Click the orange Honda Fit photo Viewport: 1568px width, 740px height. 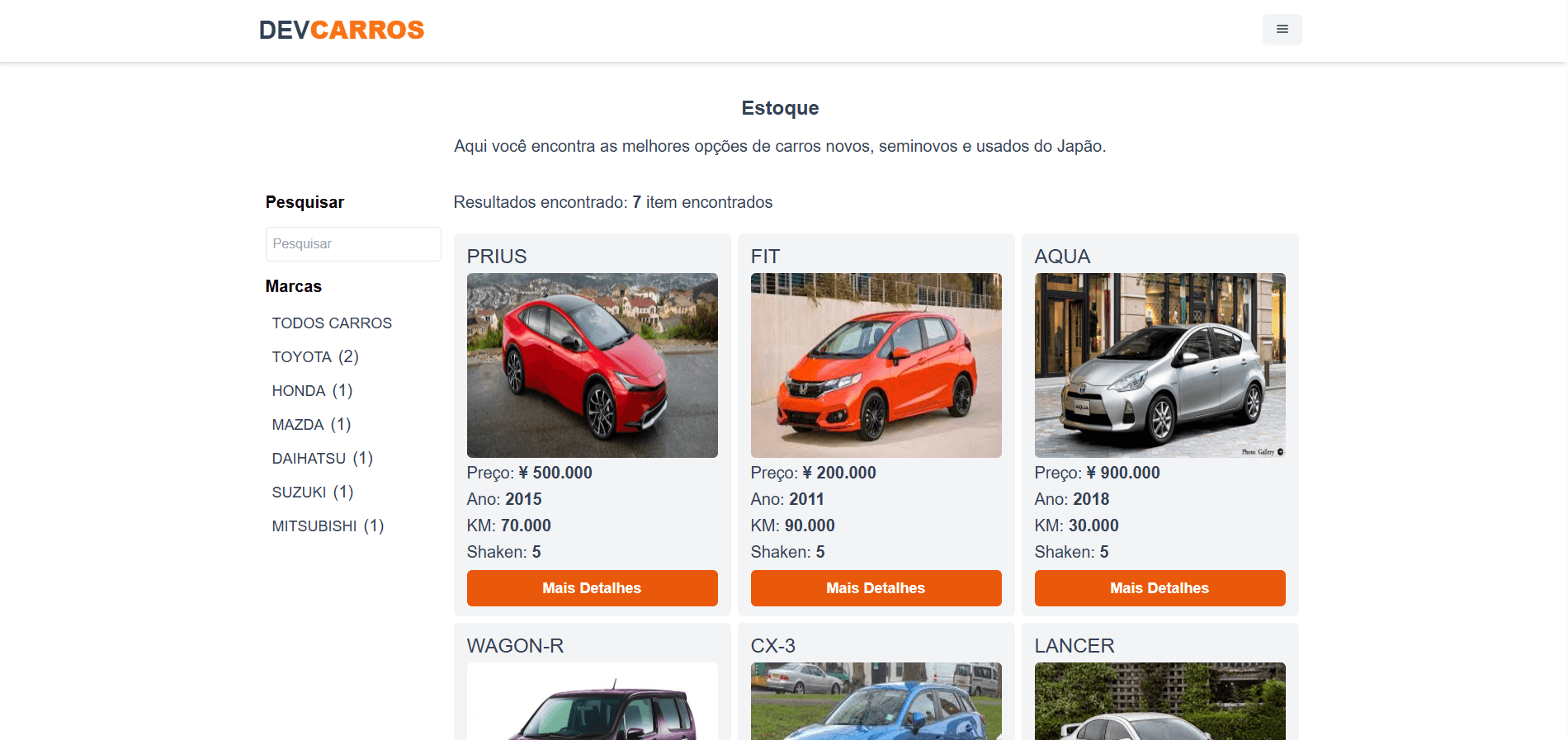[x=876, y=365]
